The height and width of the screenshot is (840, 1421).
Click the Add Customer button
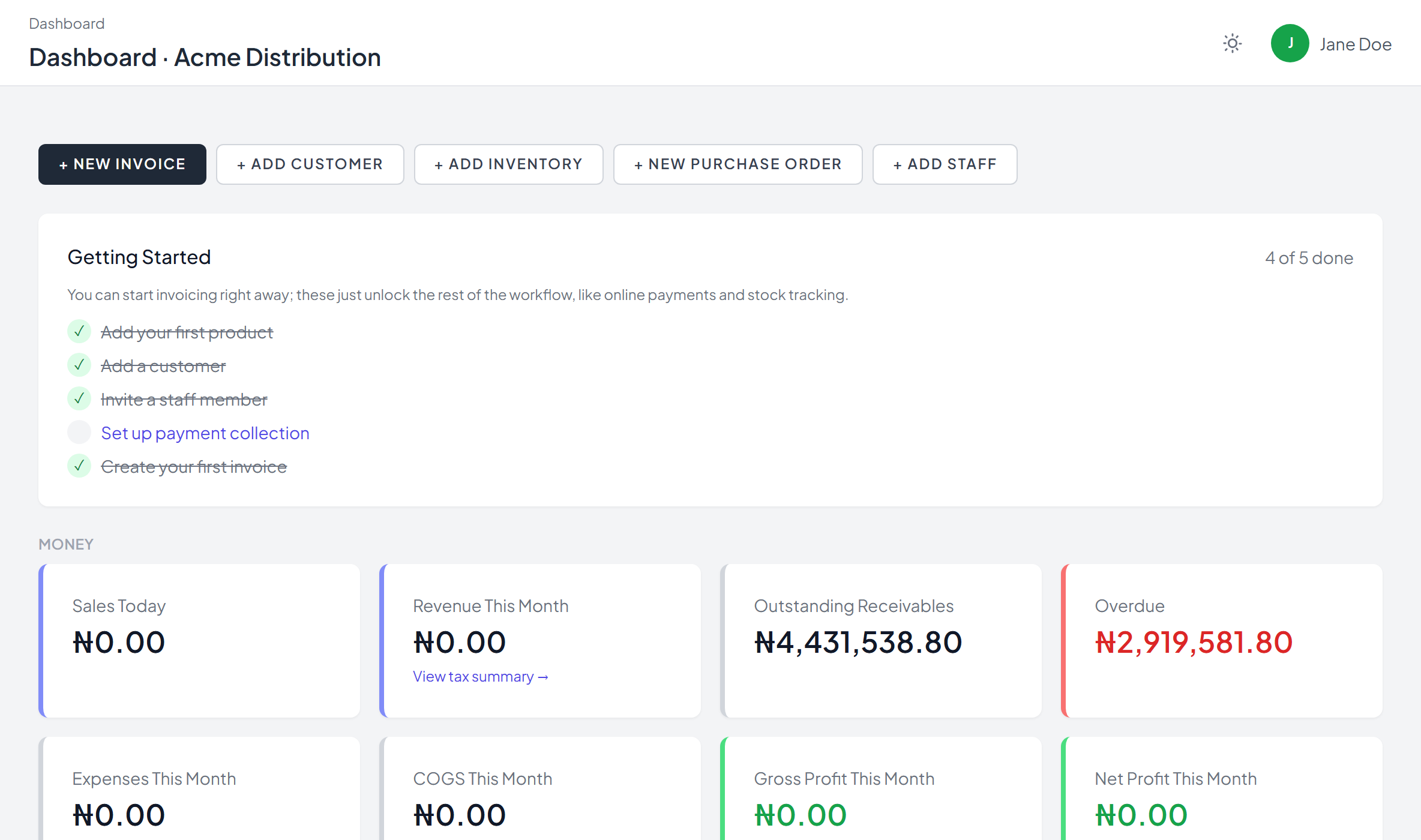[x=310, y=164]
